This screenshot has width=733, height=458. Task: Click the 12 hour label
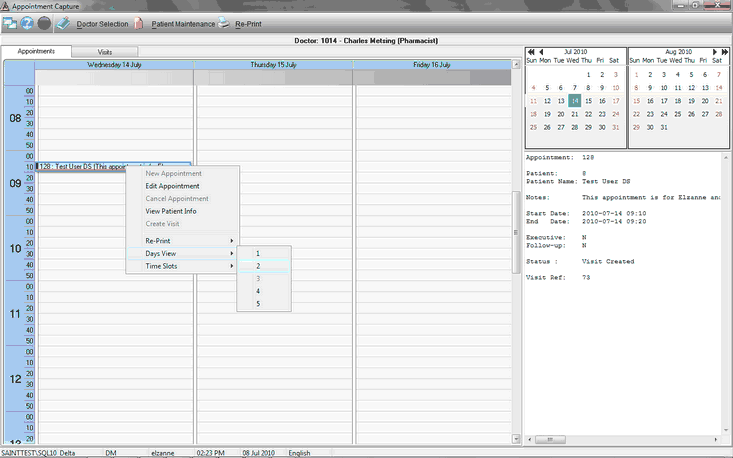tap(15, 379)
